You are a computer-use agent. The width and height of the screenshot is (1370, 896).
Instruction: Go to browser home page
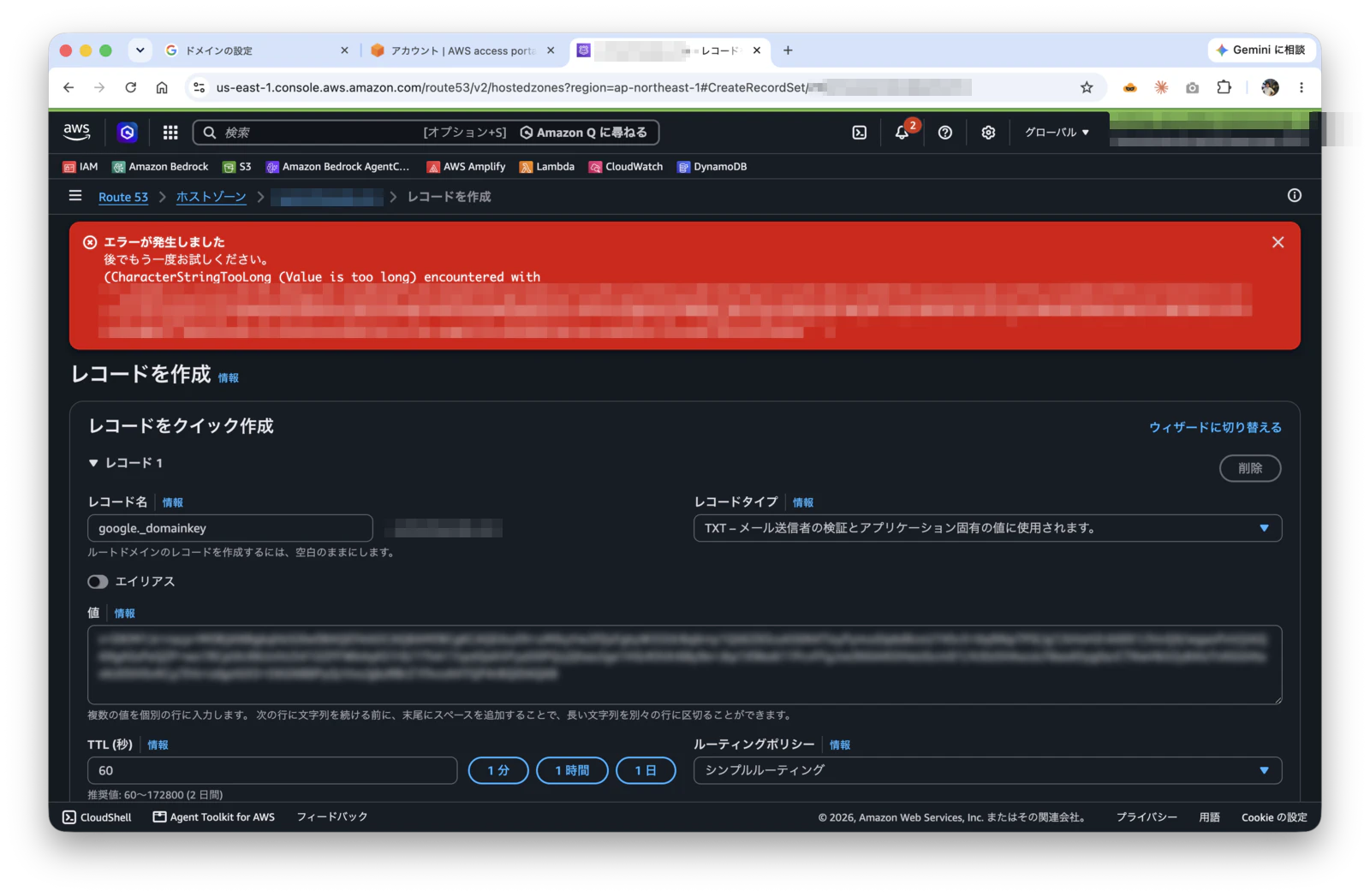(x=161, y=87)
